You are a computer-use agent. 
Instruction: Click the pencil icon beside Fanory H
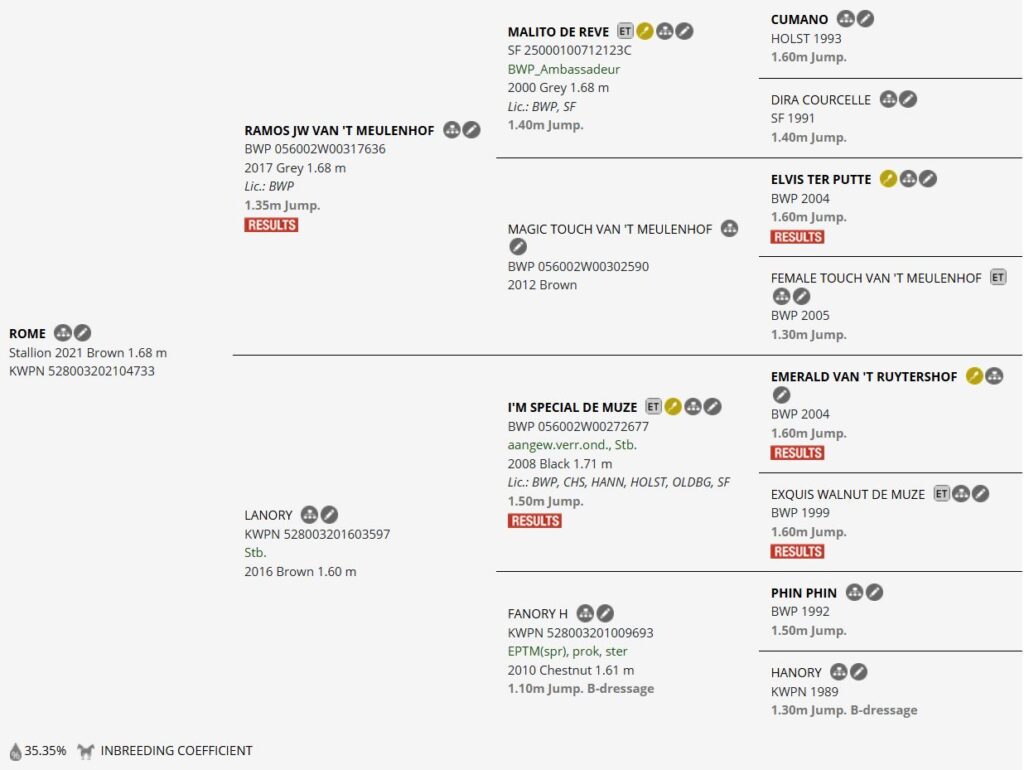click(x=605, y=613)
